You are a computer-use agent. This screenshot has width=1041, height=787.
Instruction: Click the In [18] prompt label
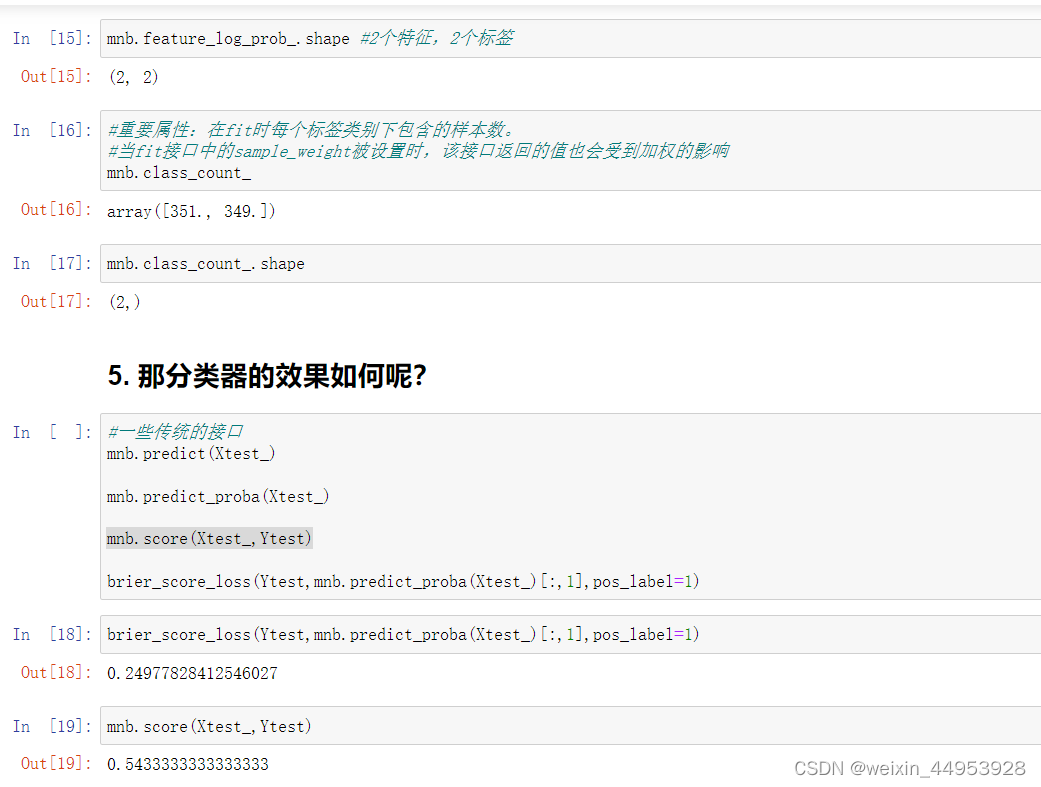click(52, 634)
